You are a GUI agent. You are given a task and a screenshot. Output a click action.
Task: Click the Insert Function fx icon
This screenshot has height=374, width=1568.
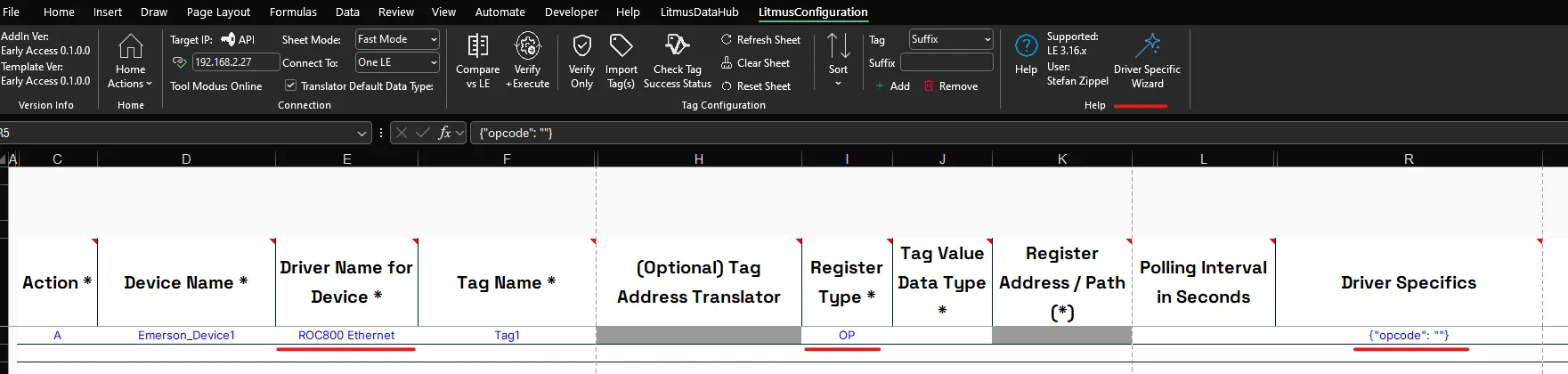[444, 133]
